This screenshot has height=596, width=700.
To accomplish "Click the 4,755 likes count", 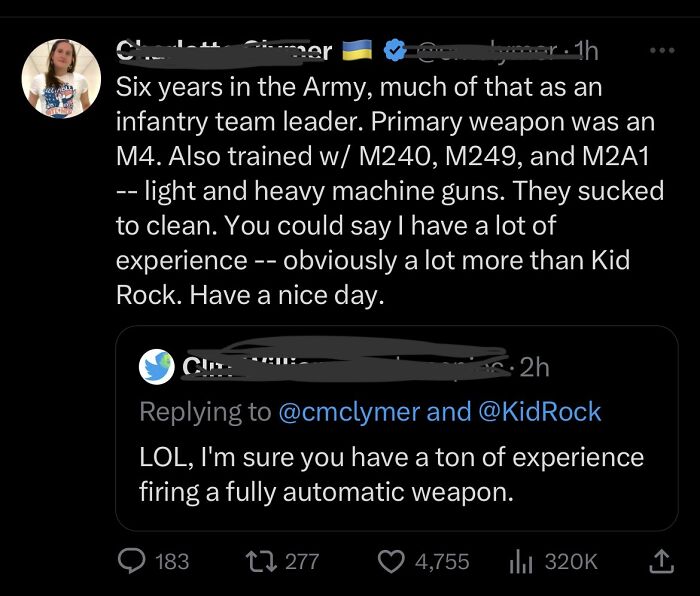I will pos(441,562).
